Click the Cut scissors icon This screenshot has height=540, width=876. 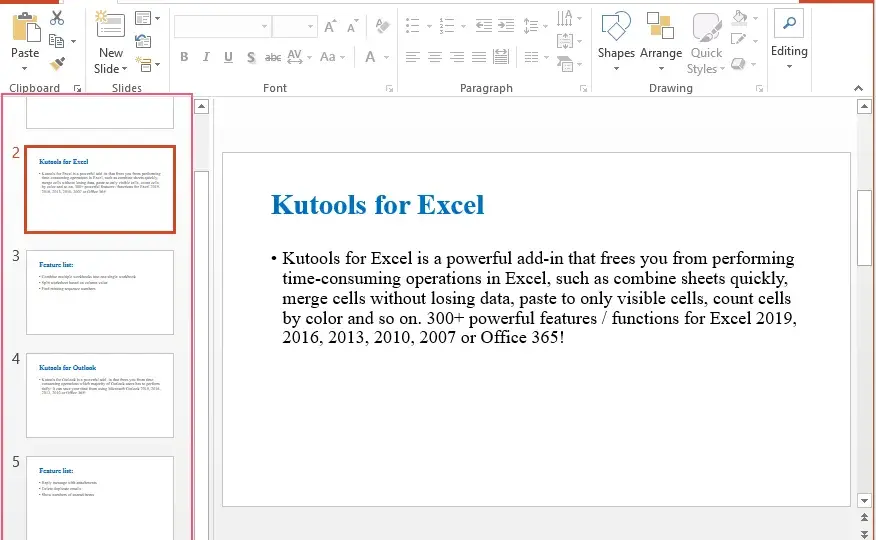pos(56,18)
